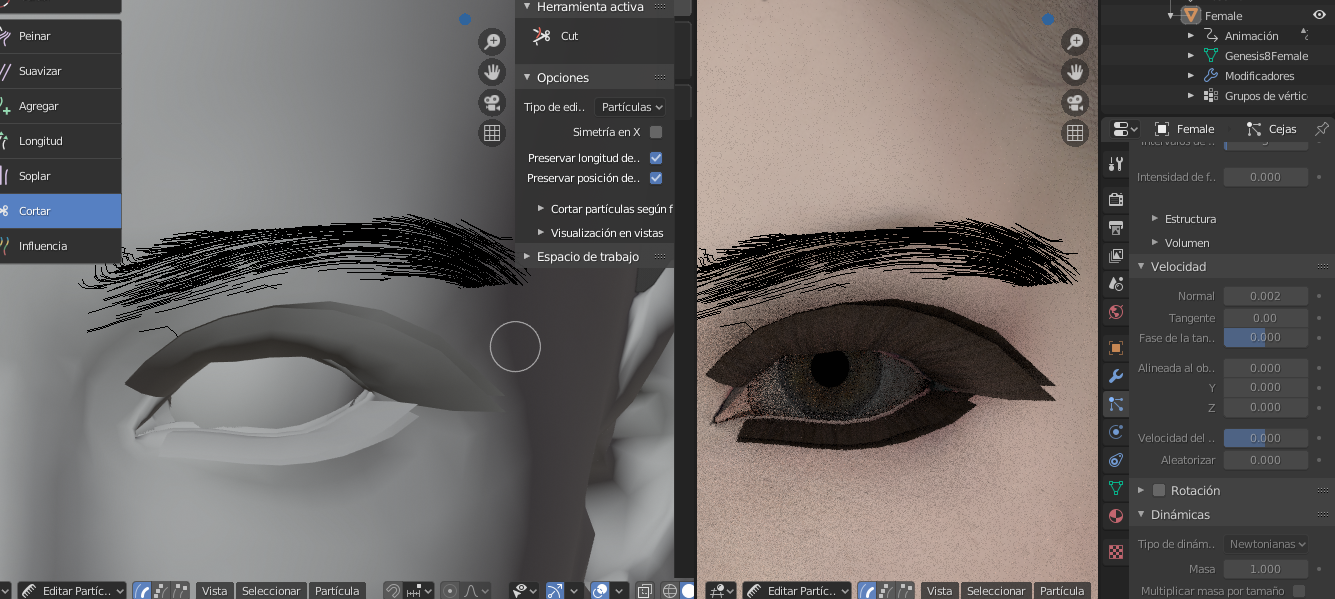
Task: Select the Agregar add-hair tool
Action: 60,106
